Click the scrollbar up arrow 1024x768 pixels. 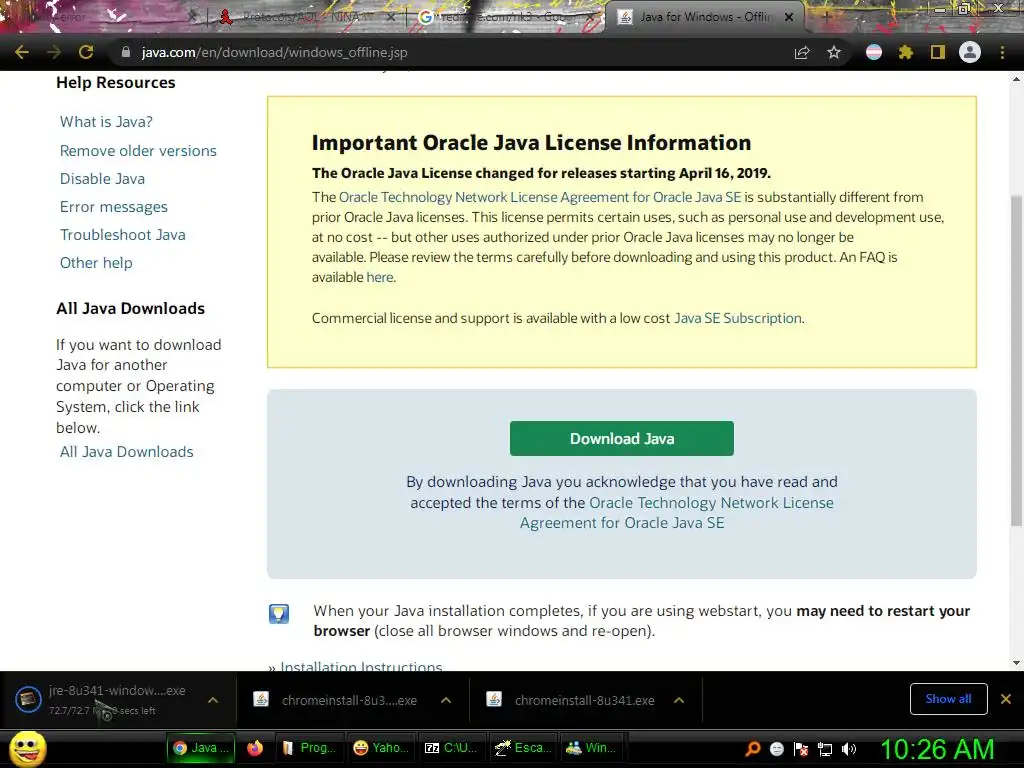pos(1016,79)
